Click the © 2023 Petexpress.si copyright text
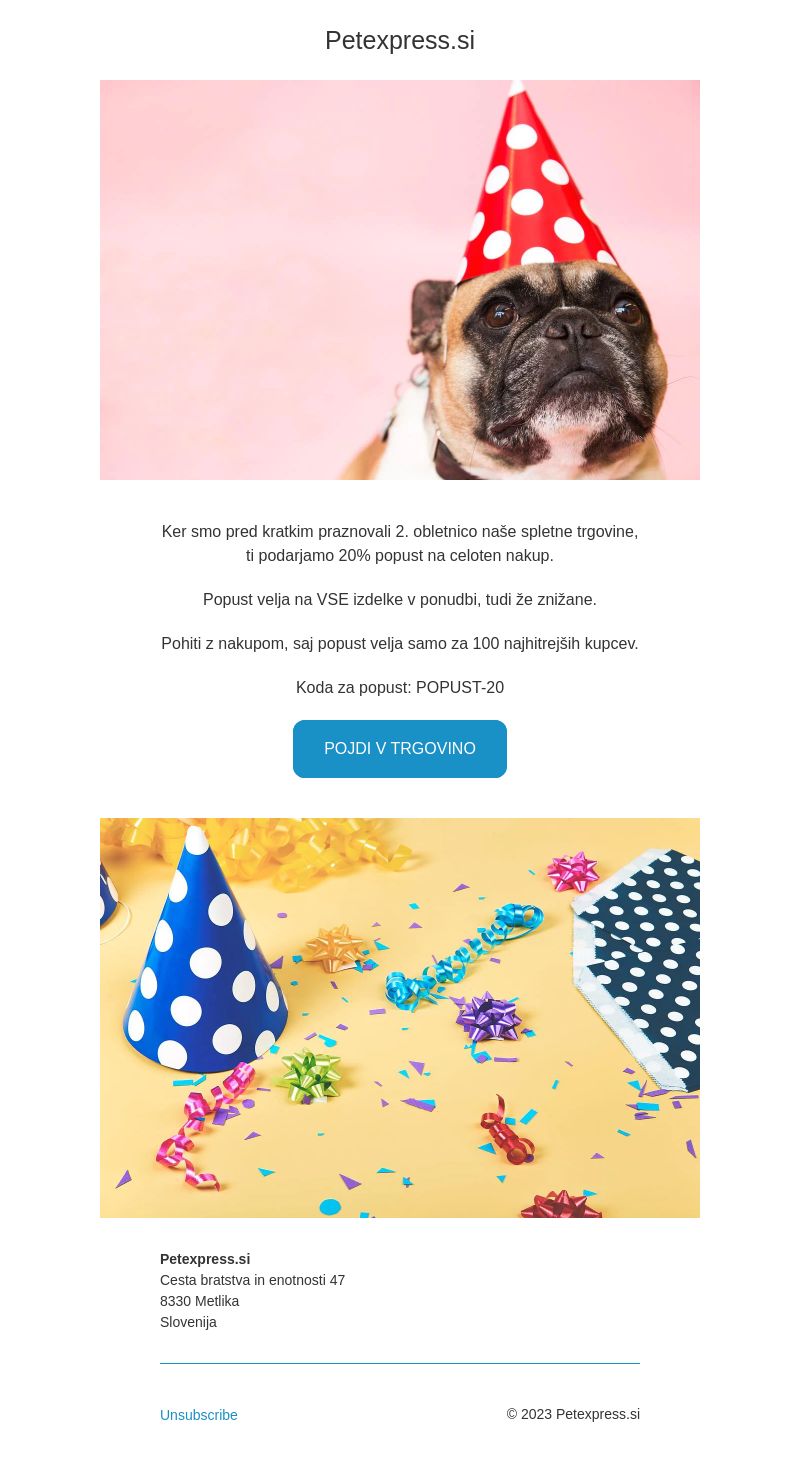Viewport: 800px width, 1457px height. click(x=573, y=1414)
